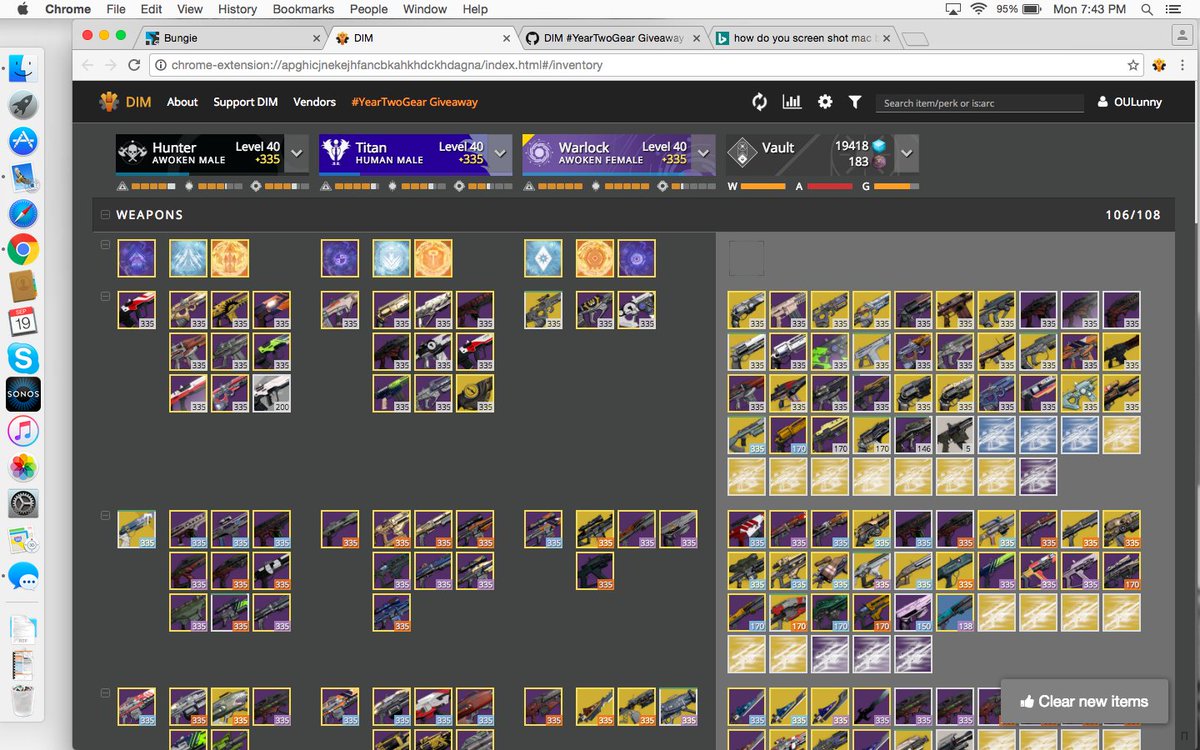Image resolution: width=1200 pixels, height=750 pixels.
Task: Collapse the WEAPONS section
Action: [x=105, y=214]
